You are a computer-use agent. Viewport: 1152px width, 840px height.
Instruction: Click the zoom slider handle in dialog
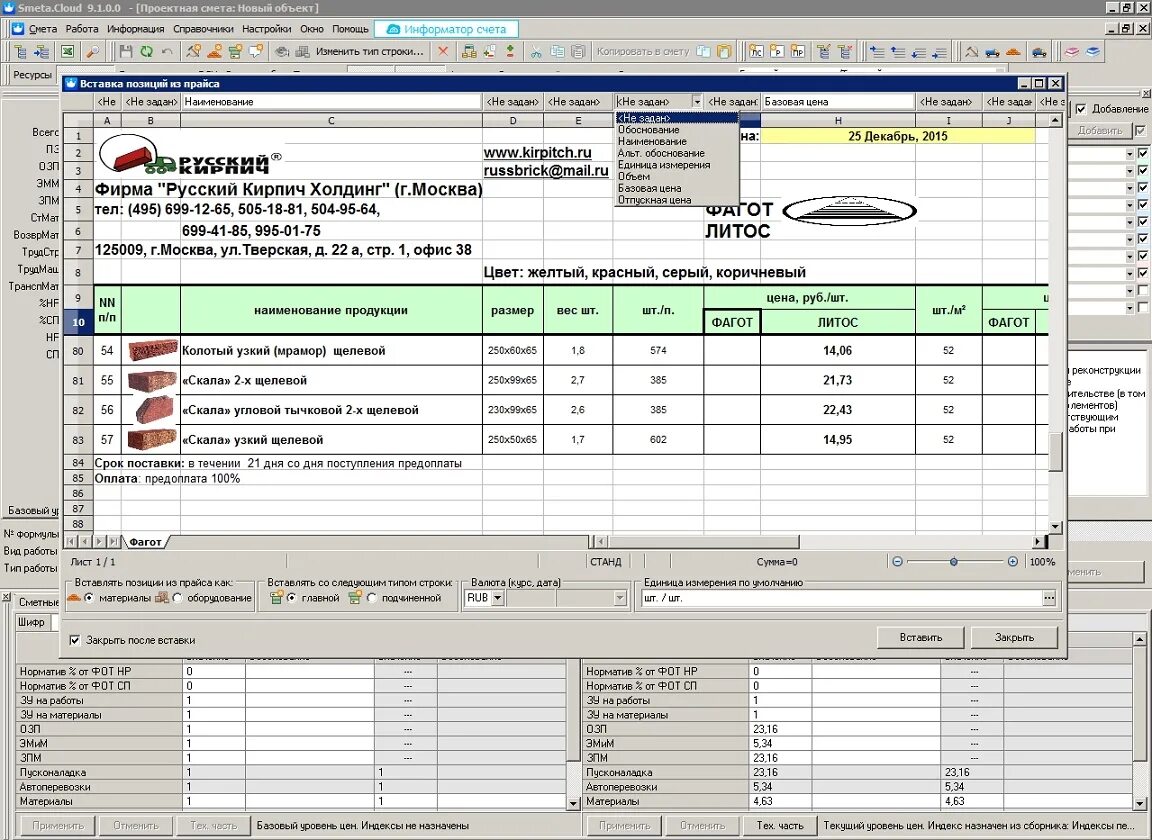click(953, 561)
